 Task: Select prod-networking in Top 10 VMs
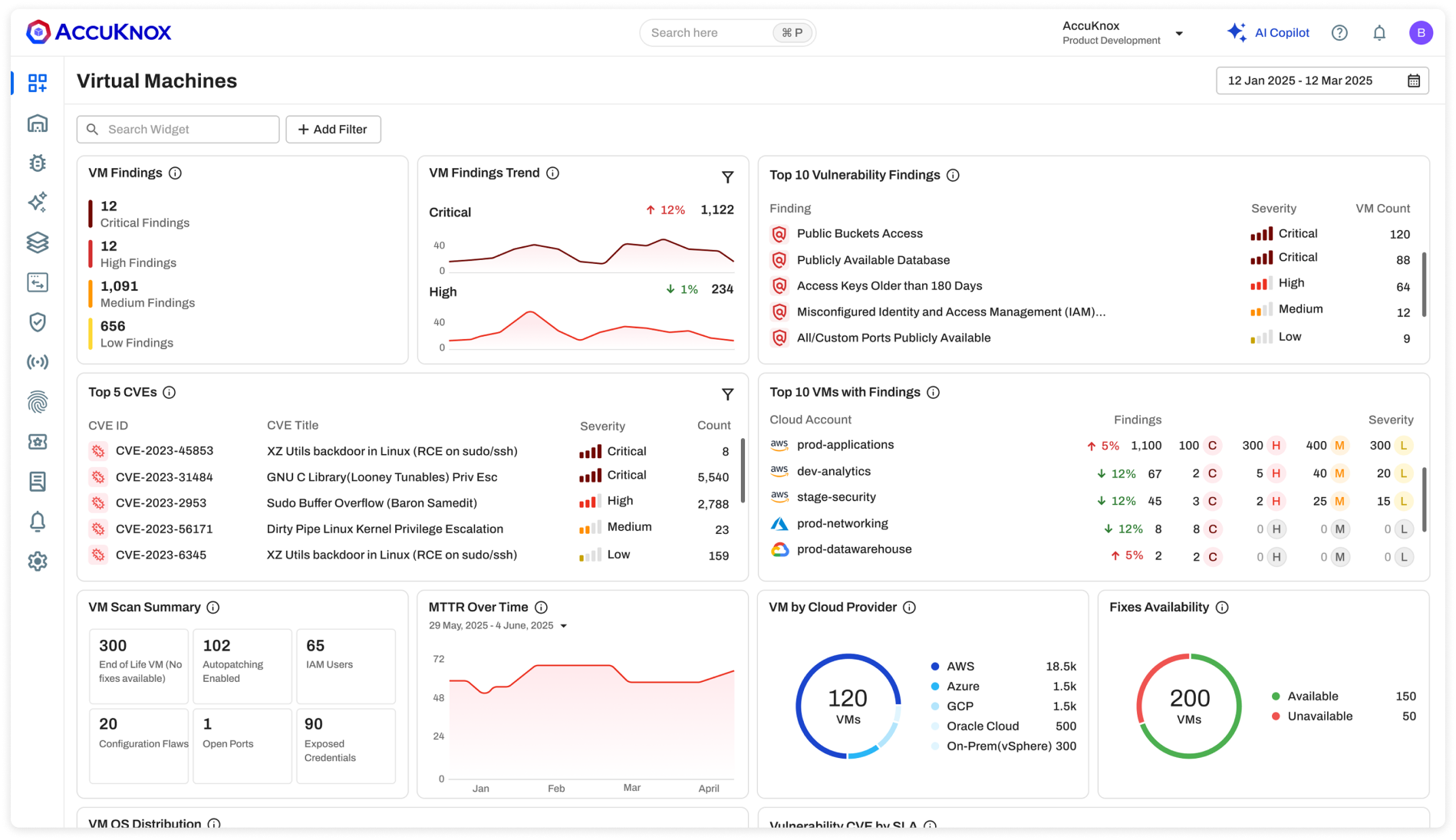(841, 523)
